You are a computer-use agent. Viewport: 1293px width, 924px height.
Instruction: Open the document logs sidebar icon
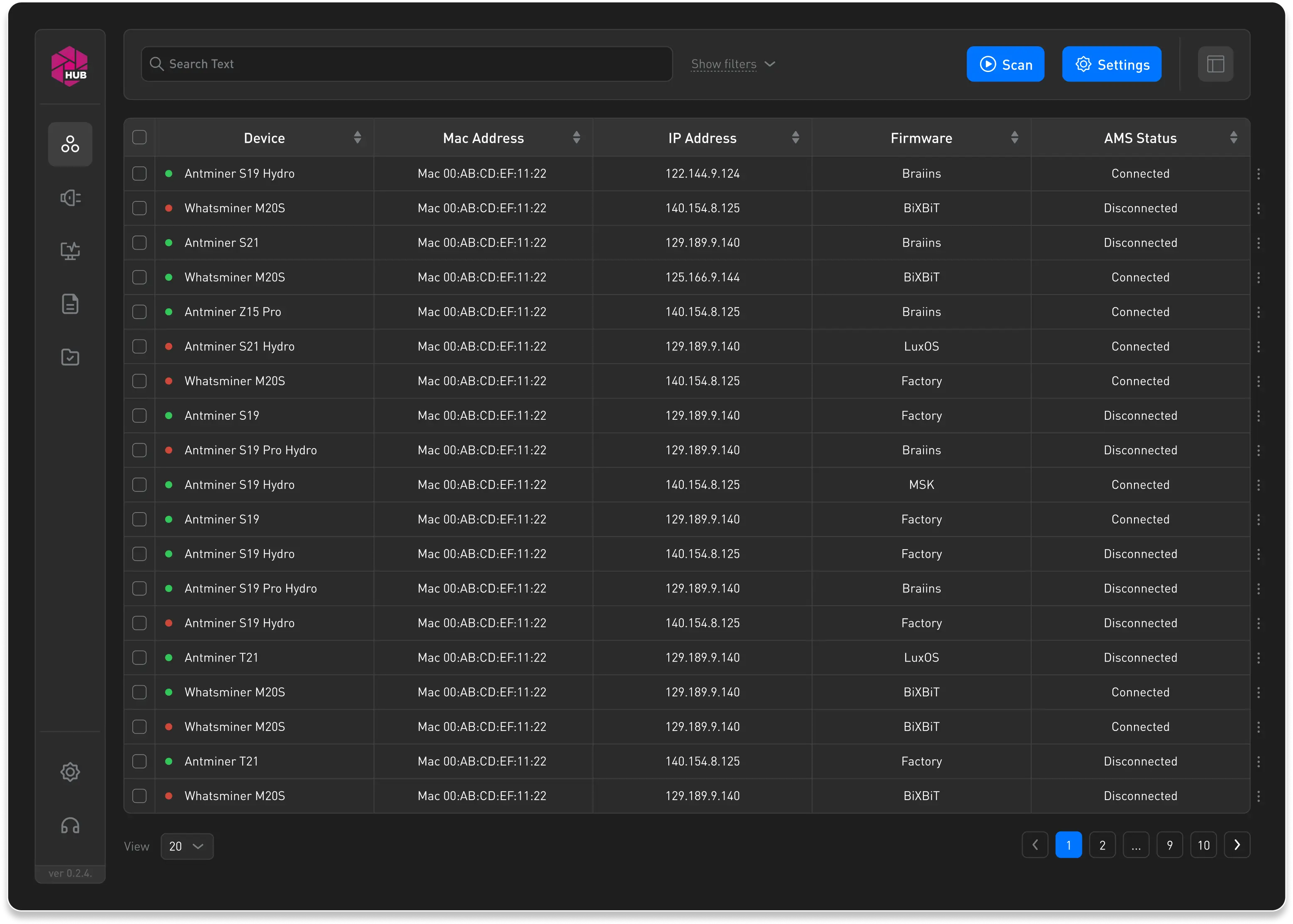[x=70, y=304]
